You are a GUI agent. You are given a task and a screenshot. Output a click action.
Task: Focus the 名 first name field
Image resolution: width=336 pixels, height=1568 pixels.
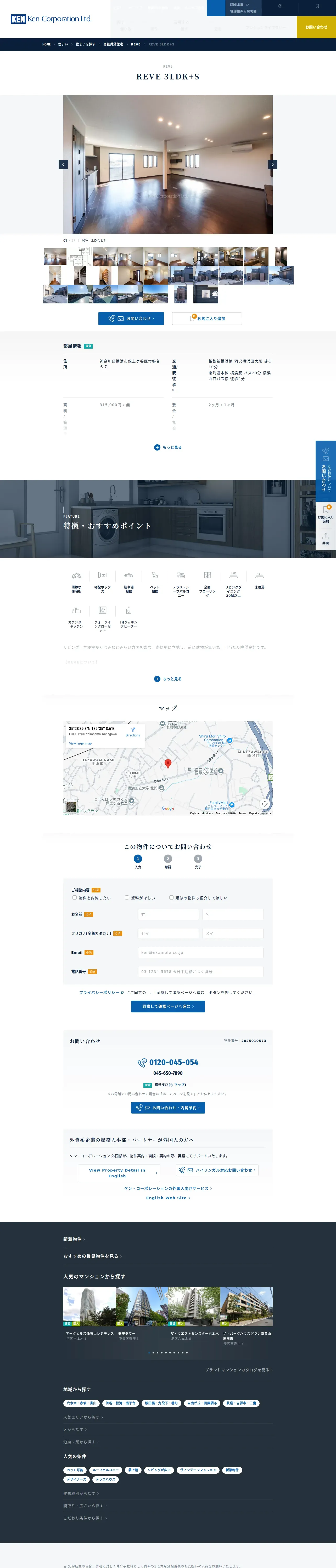233,914
